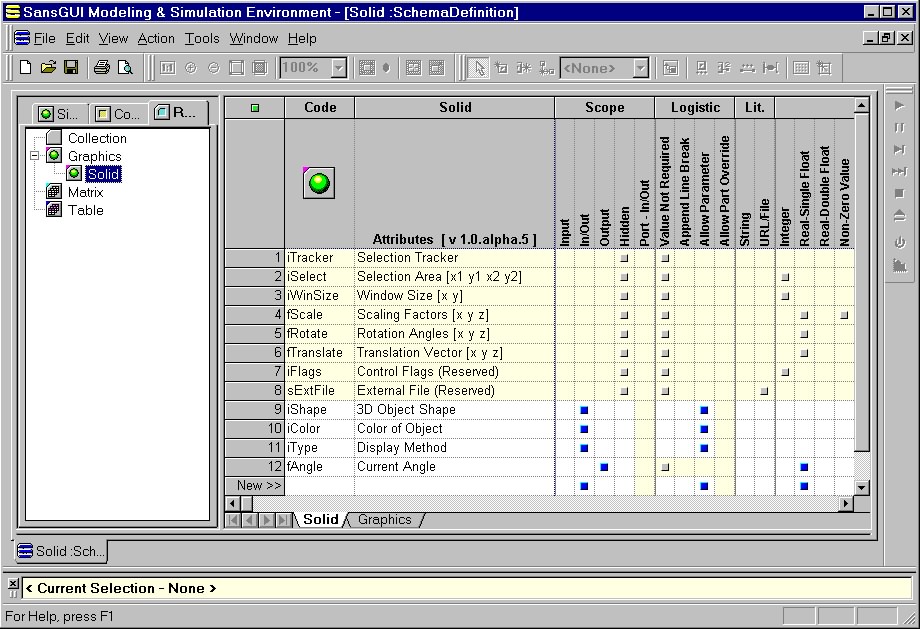The width and height of the screenshot is (920, 629).
Task: Click the New >> row header
Action: pyautogui.click(x=255, y=486)
